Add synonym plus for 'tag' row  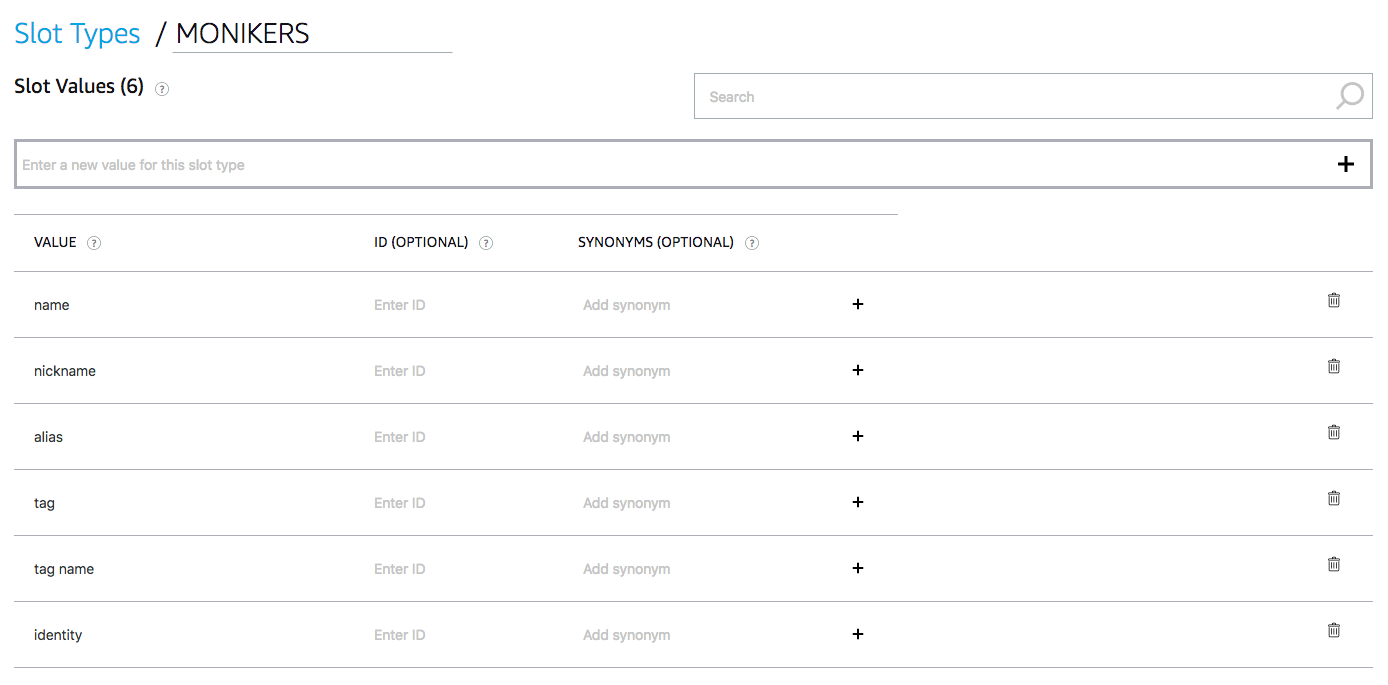click(x=857, y=502)
